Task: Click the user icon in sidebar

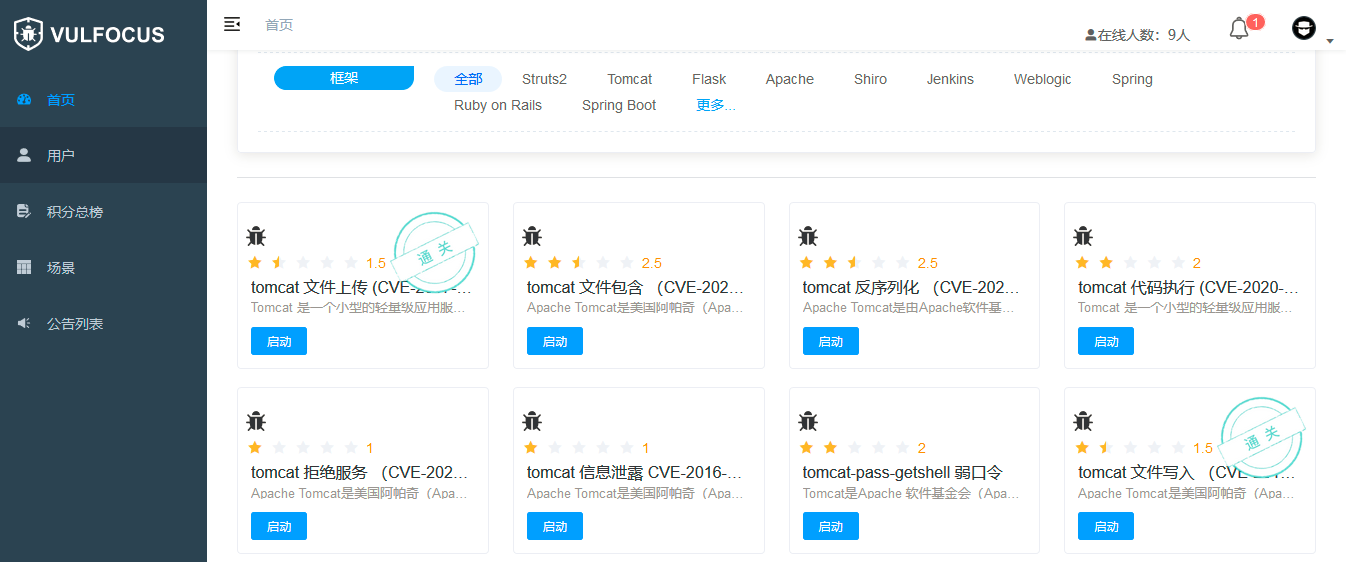Action: pos(25,155)
